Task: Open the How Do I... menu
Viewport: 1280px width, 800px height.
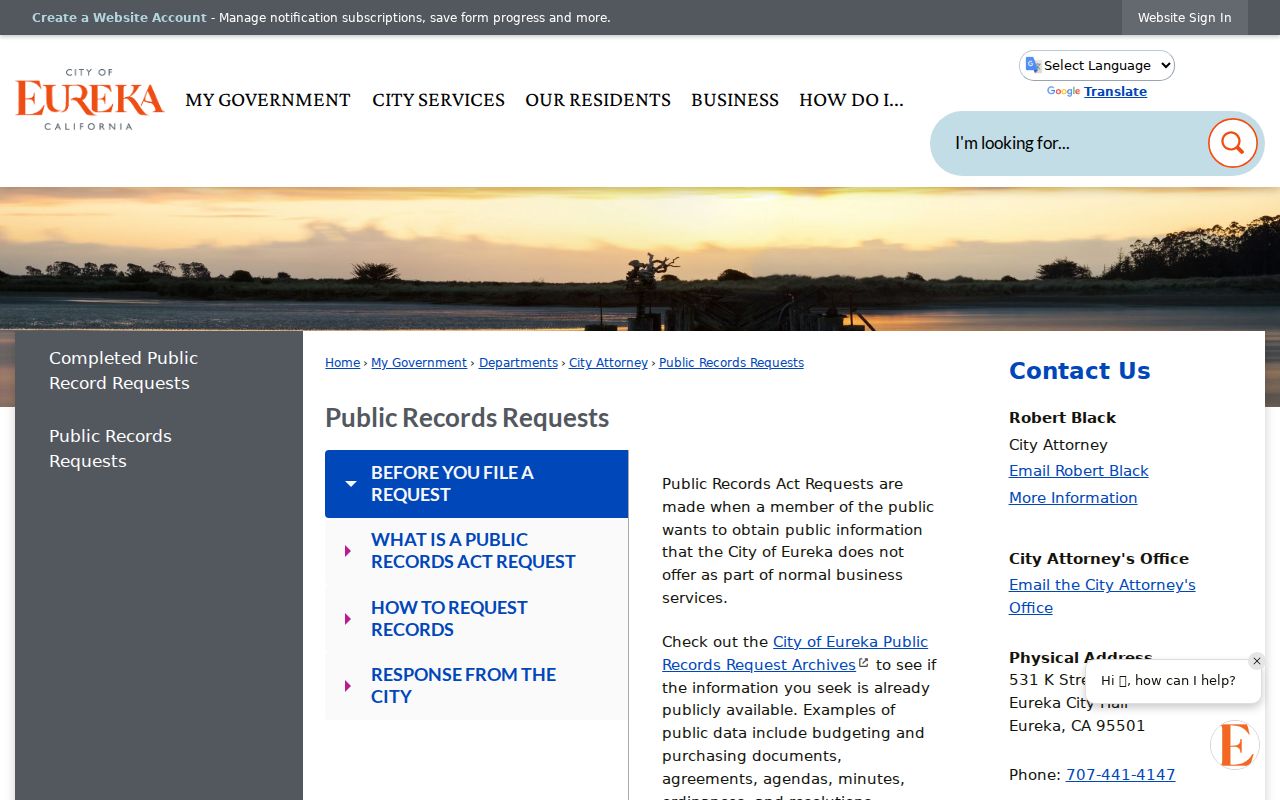Action: 851,100
